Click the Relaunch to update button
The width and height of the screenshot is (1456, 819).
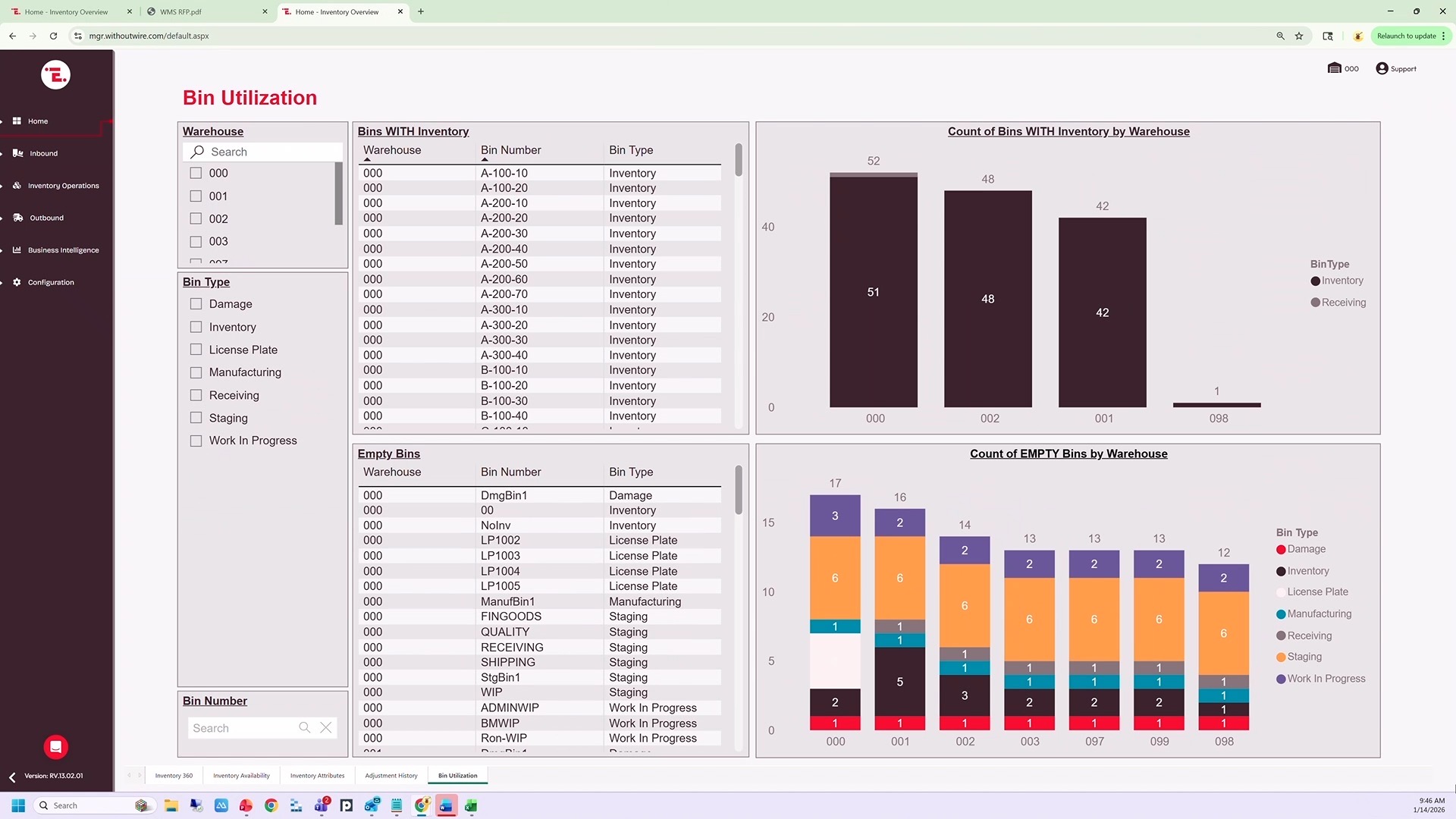[x=1406, y=36]
